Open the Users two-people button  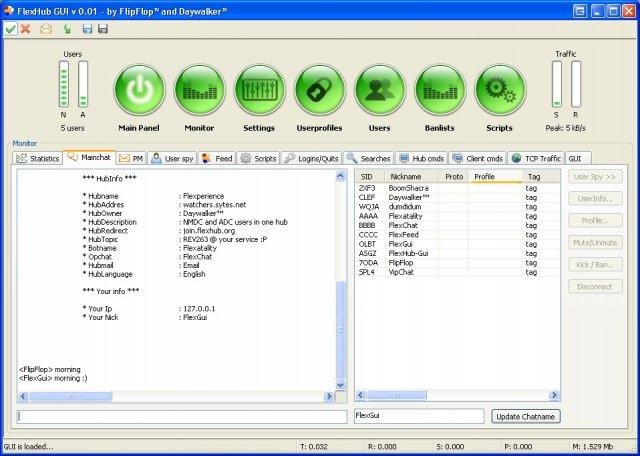click(x=380, y=90)
